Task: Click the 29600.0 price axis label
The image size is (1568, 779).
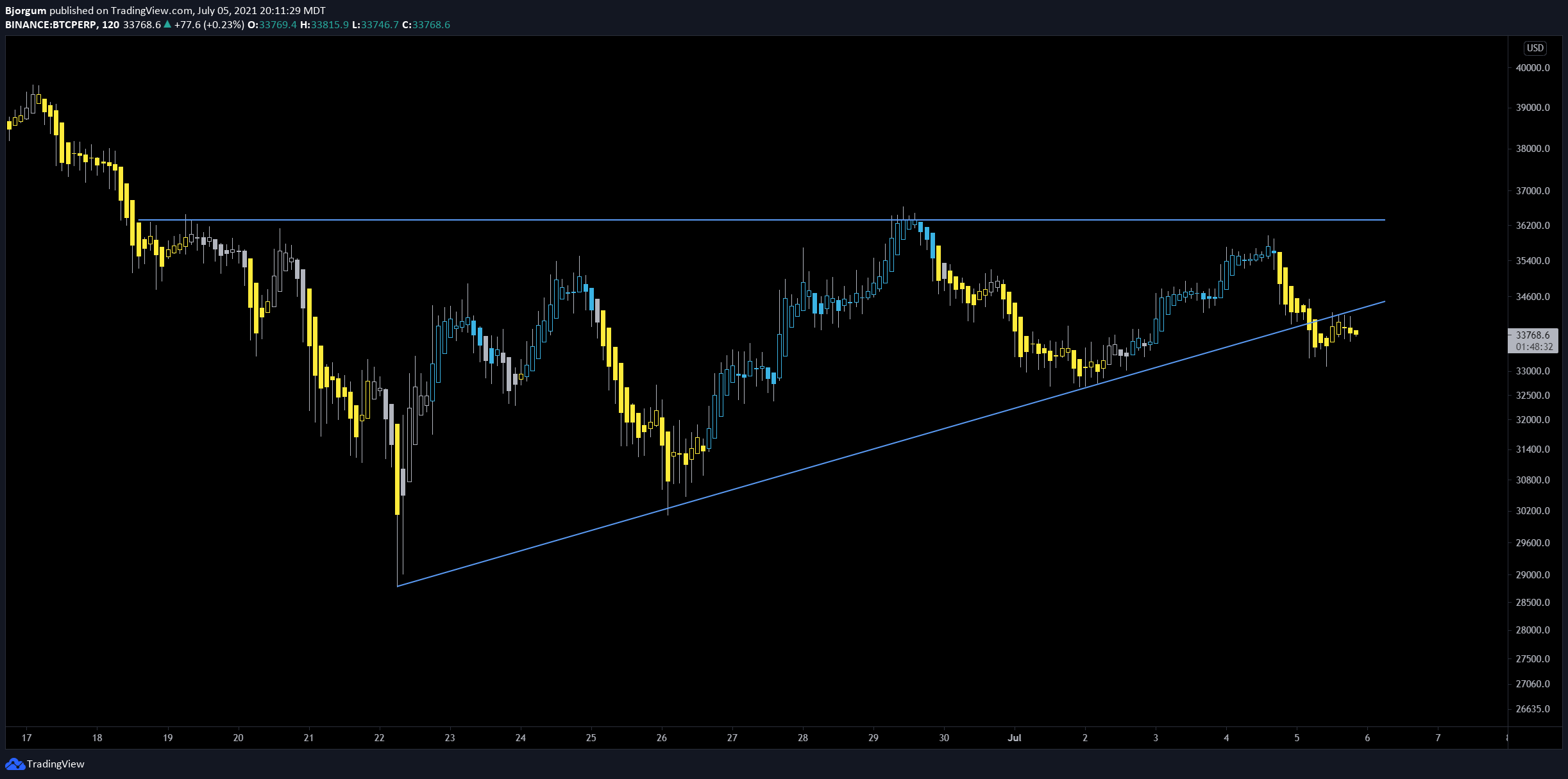Action: (x=1533, y=543)
